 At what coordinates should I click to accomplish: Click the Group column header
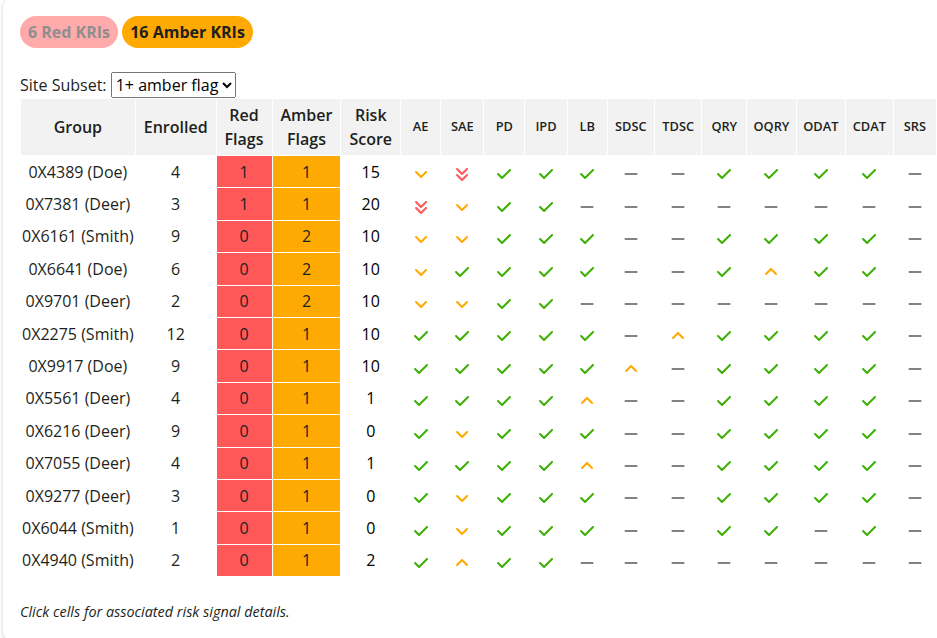(78, 127)
